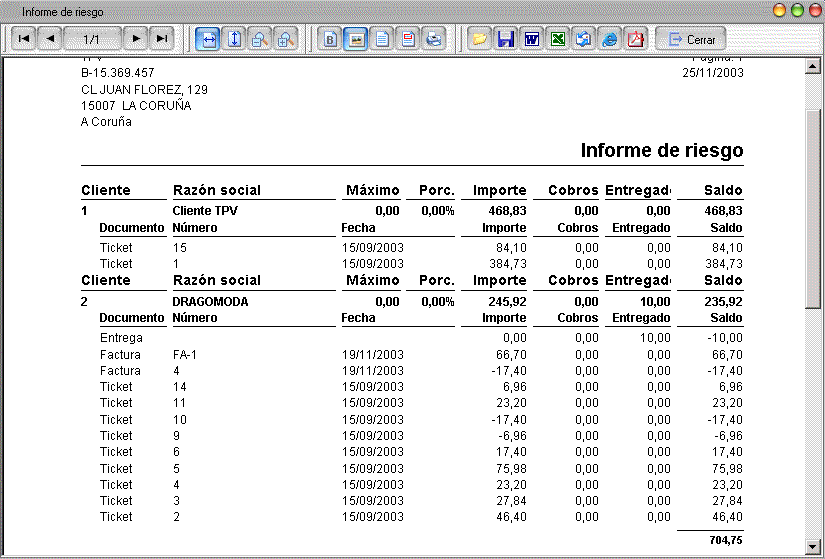Zoom in on the report preview

(x=286, y=39)
